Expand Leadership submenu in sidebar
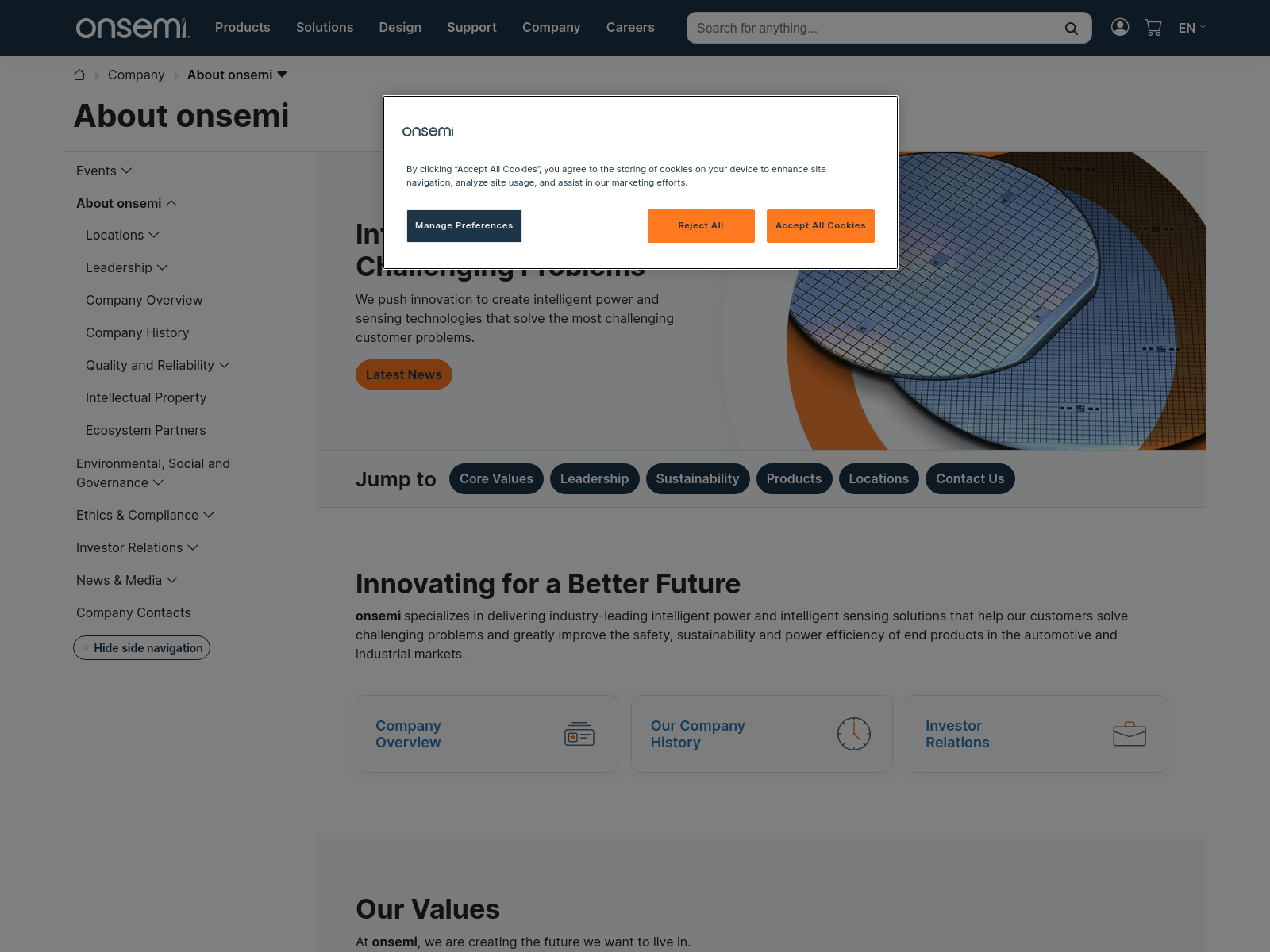Screen dimensions: 1270x952 point(162,267)
